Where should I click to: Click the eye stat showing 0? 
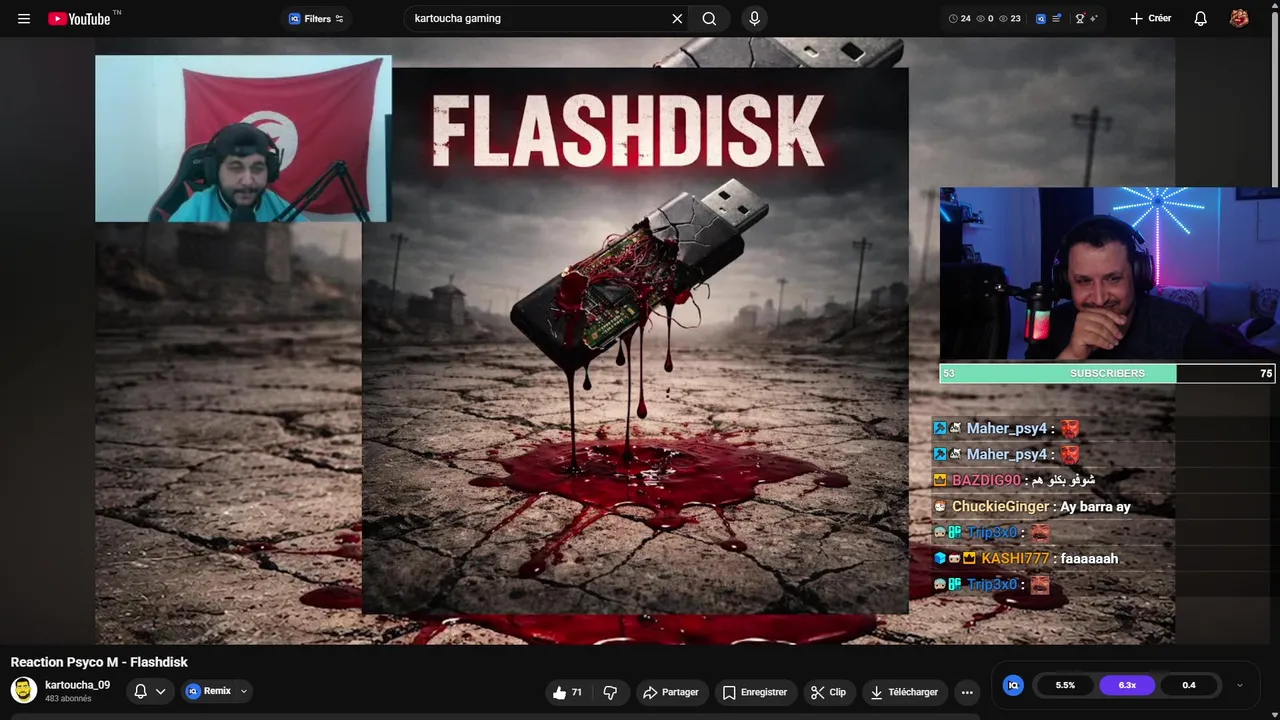coord(985,19)
